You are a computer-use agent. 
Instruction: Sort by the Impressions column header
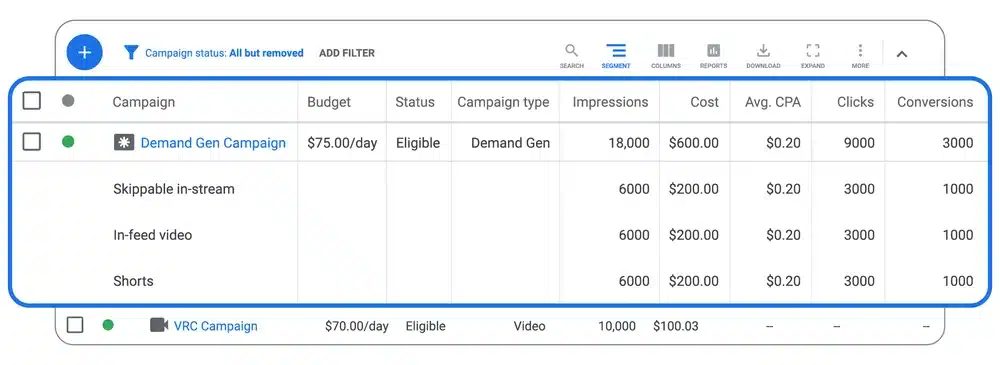[610, 102]
